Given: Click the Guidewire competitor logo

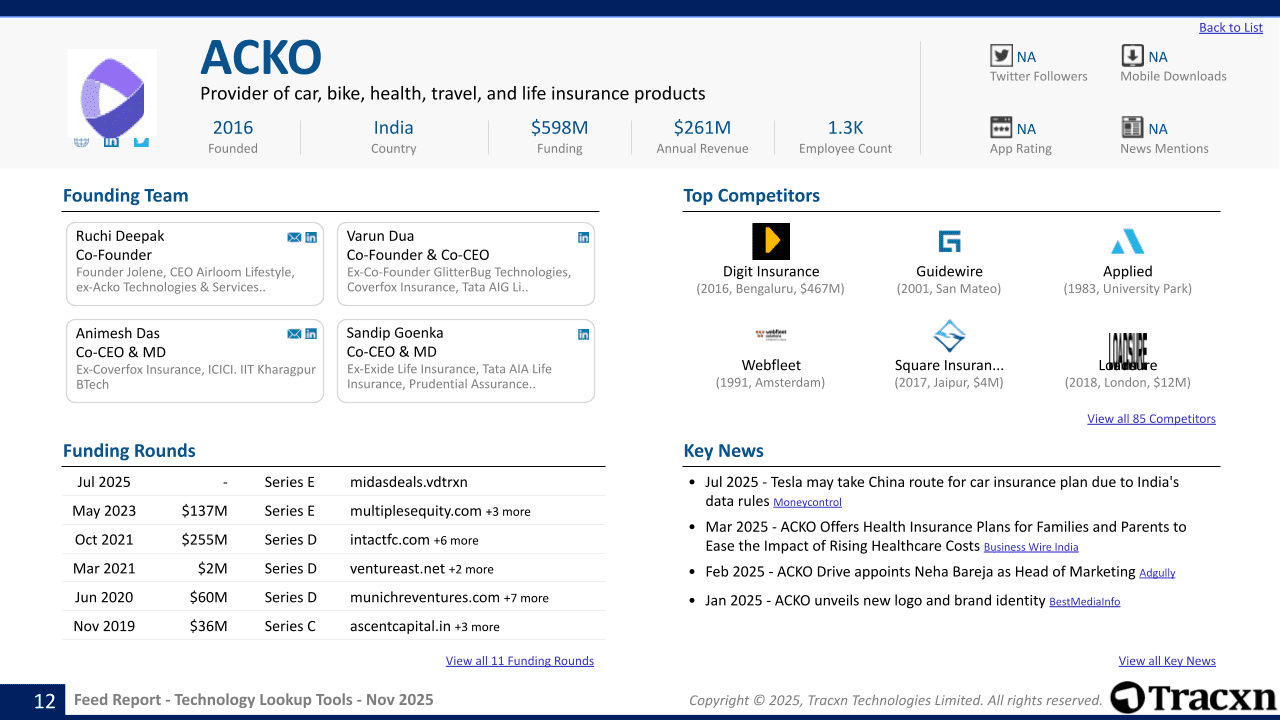Looking at the screenshot, I should point(949,242).
